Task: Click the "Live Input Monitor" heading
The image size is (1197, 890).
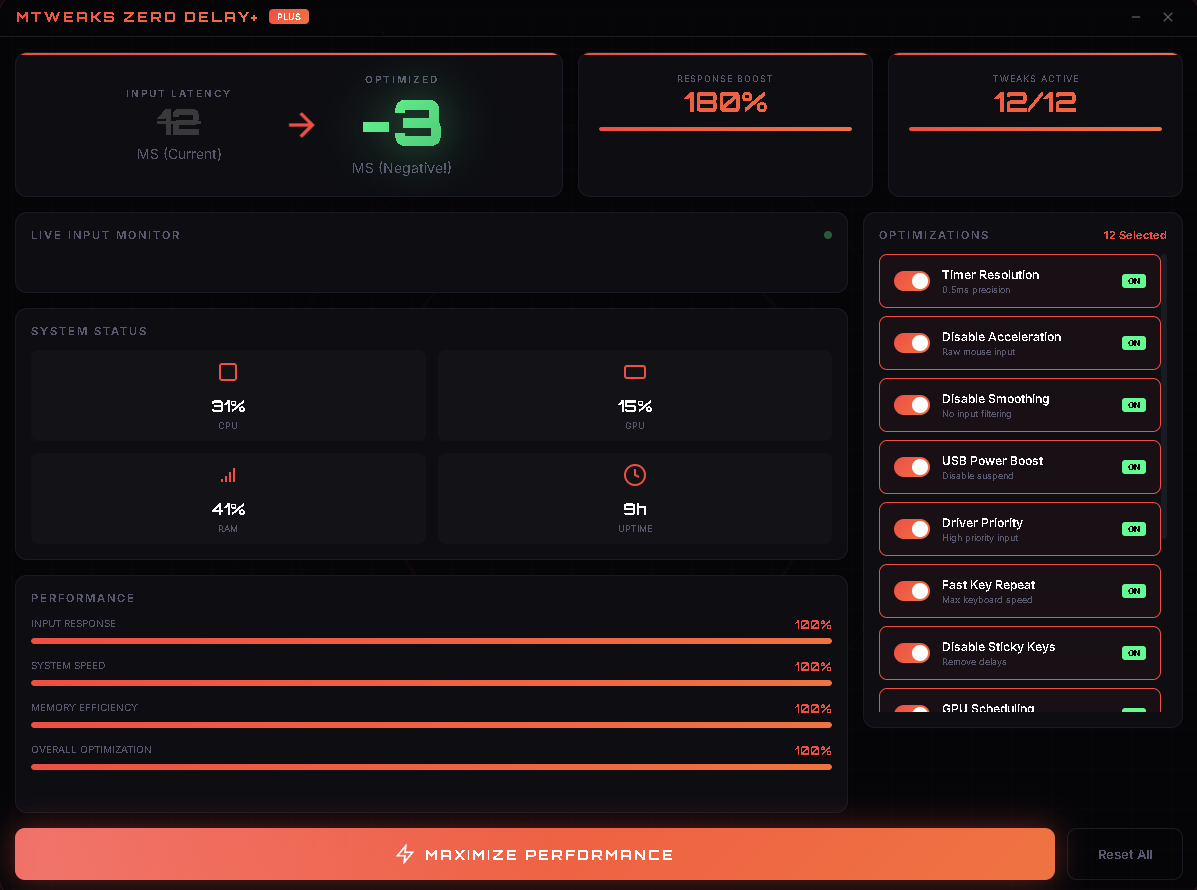Action: pos(105,235)
